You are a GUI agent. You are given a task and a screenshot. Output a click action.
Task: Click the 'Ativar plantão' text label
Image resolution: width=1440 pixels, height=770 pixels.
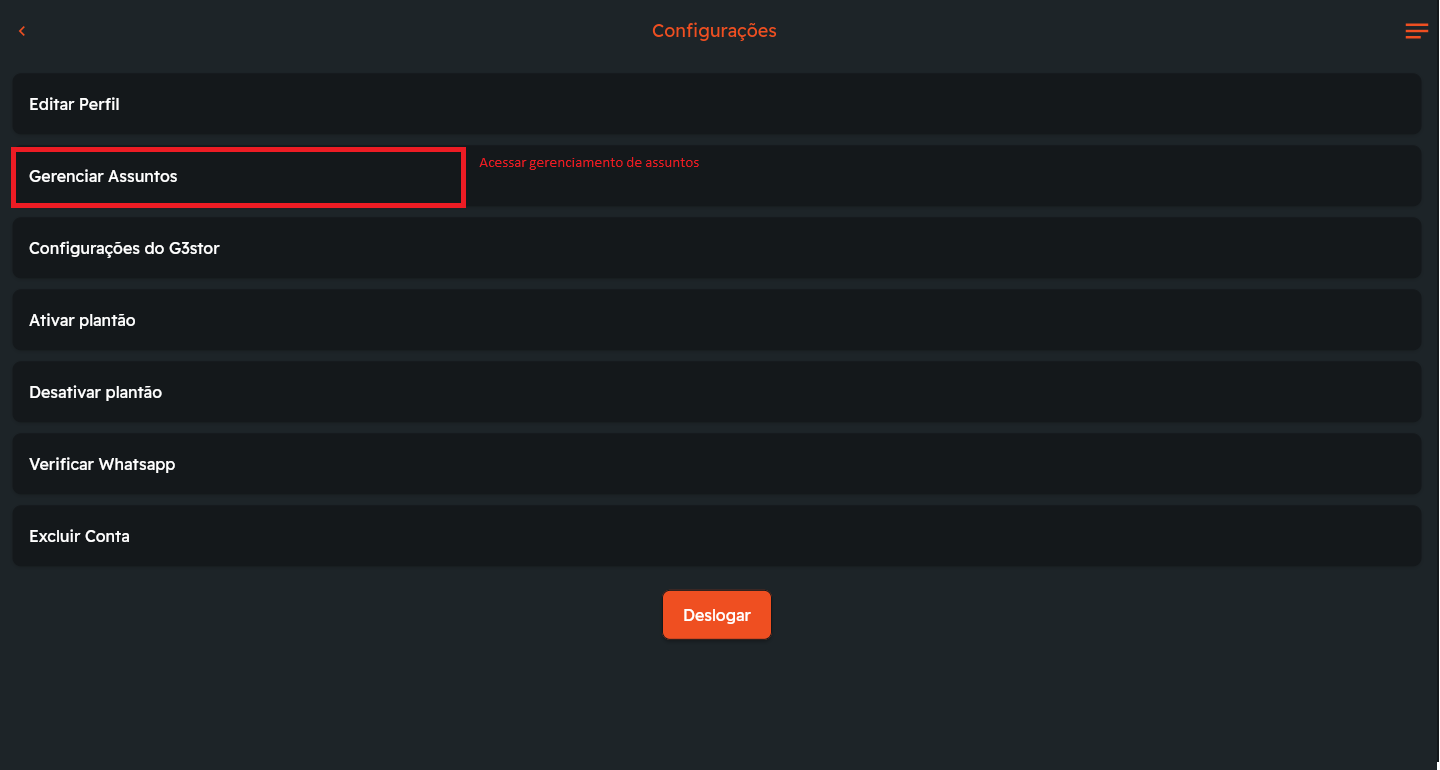pos(82,320)
